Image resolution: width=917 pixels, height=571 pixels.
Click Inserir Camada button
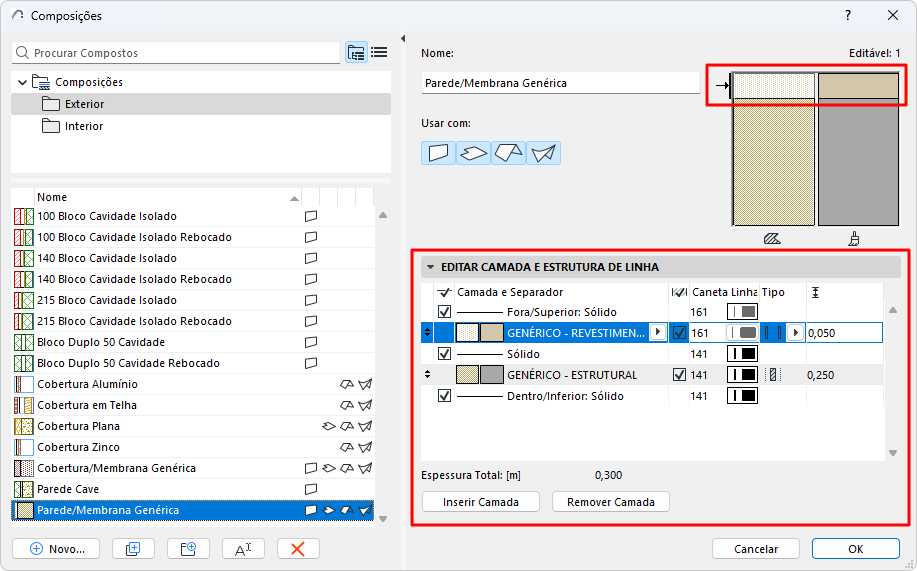(481, 502)
